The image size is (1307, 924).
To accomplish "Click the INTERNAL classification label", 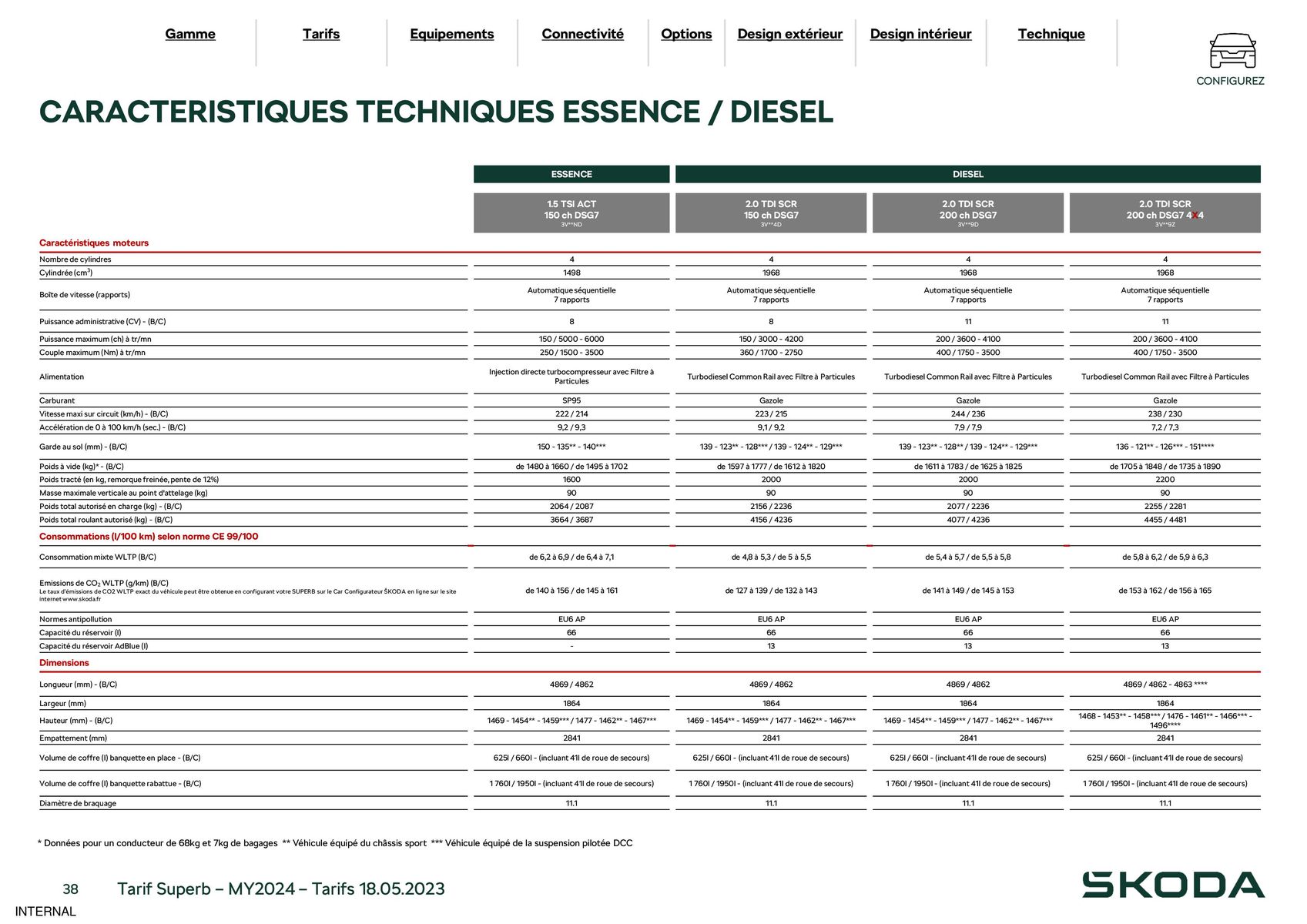I will (x=45, y=912).
